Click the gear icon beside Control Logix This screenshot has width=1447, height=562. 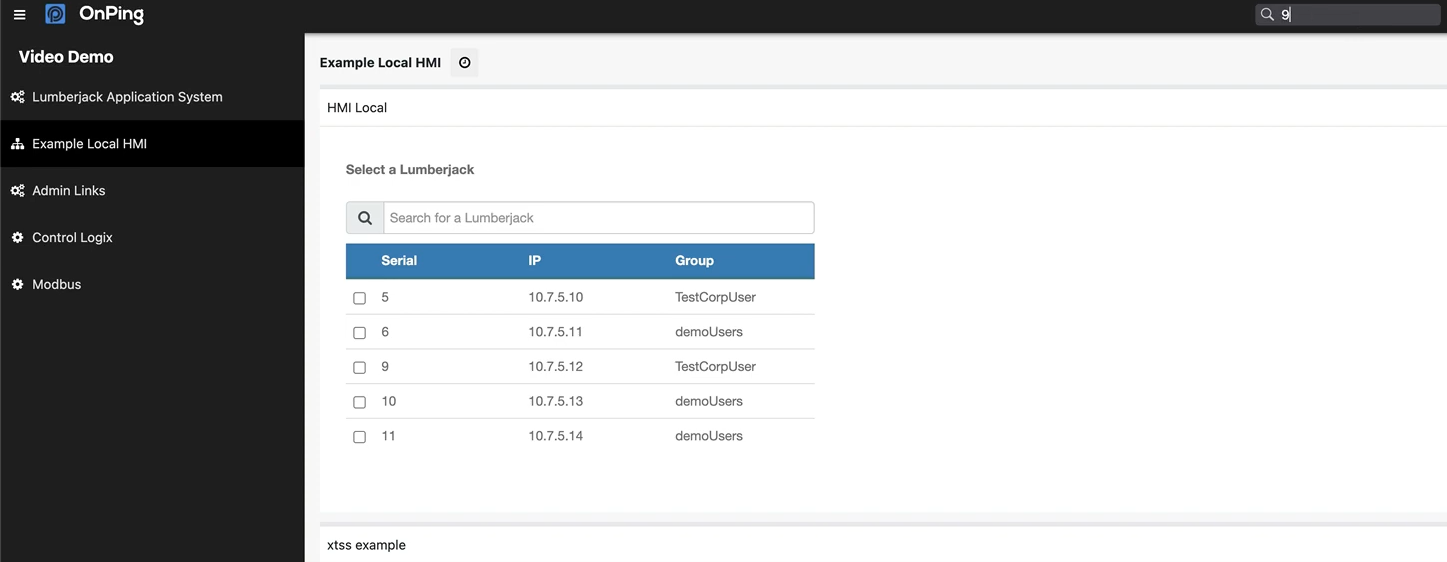coord(17,237)
